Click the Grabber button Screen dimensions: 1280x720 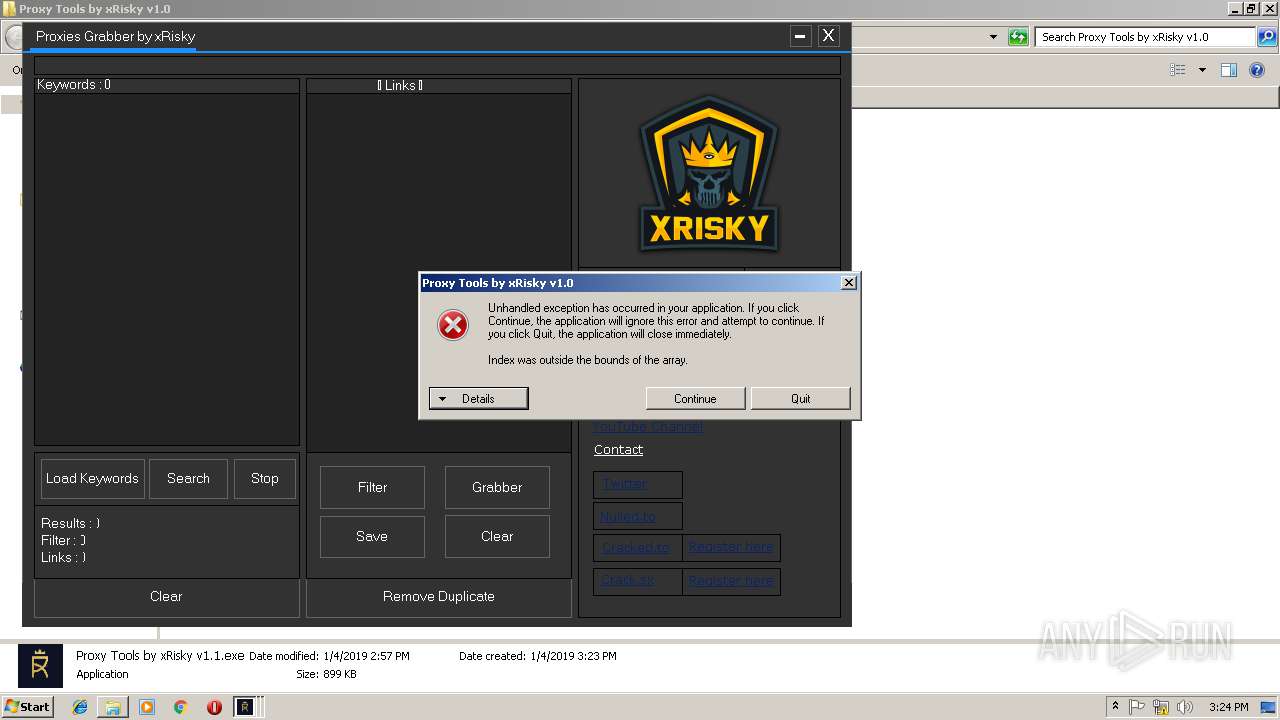(x=497, y=487)
